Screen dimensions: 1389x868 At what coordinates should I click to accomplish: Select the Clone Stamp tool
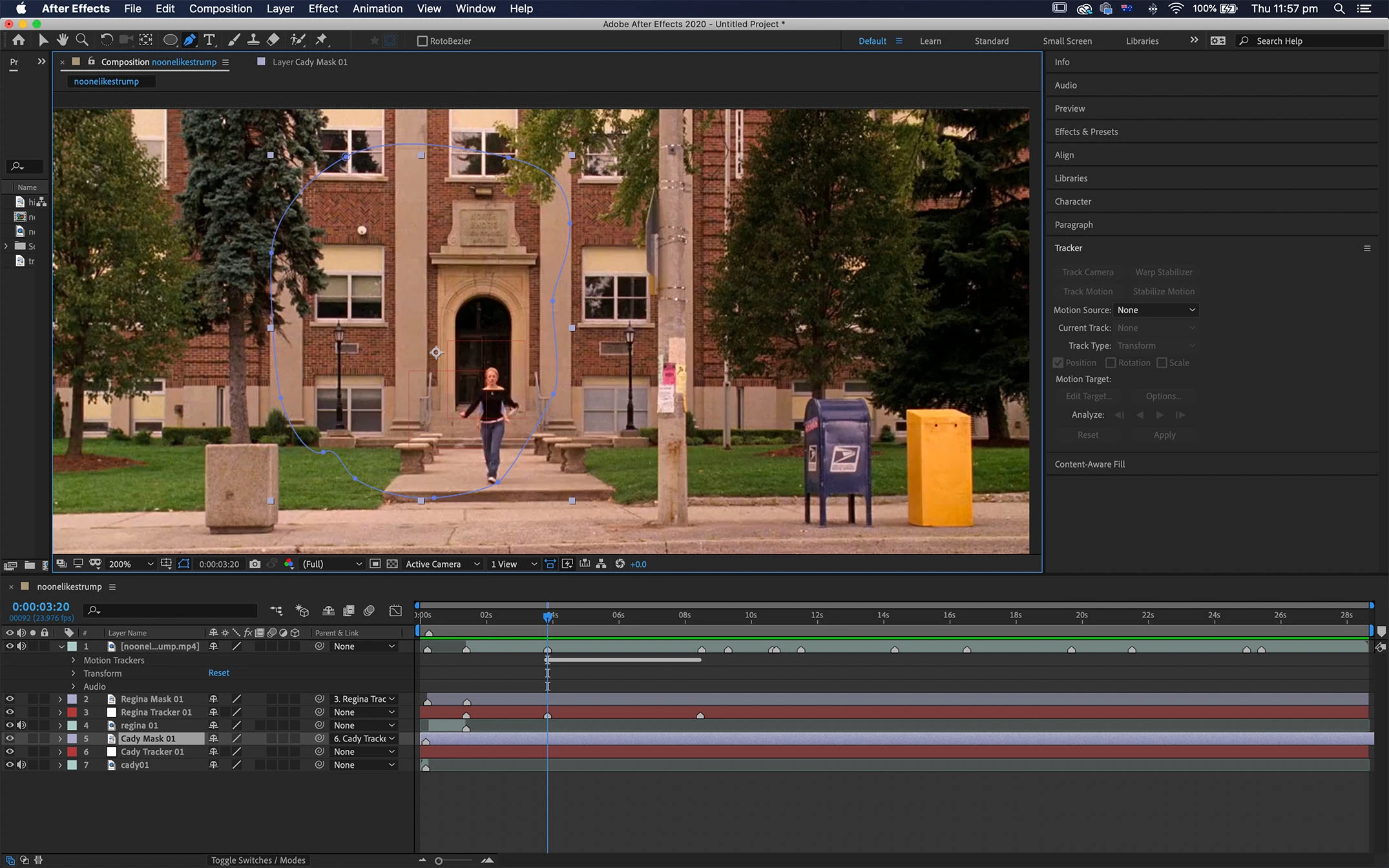(253, 40)
